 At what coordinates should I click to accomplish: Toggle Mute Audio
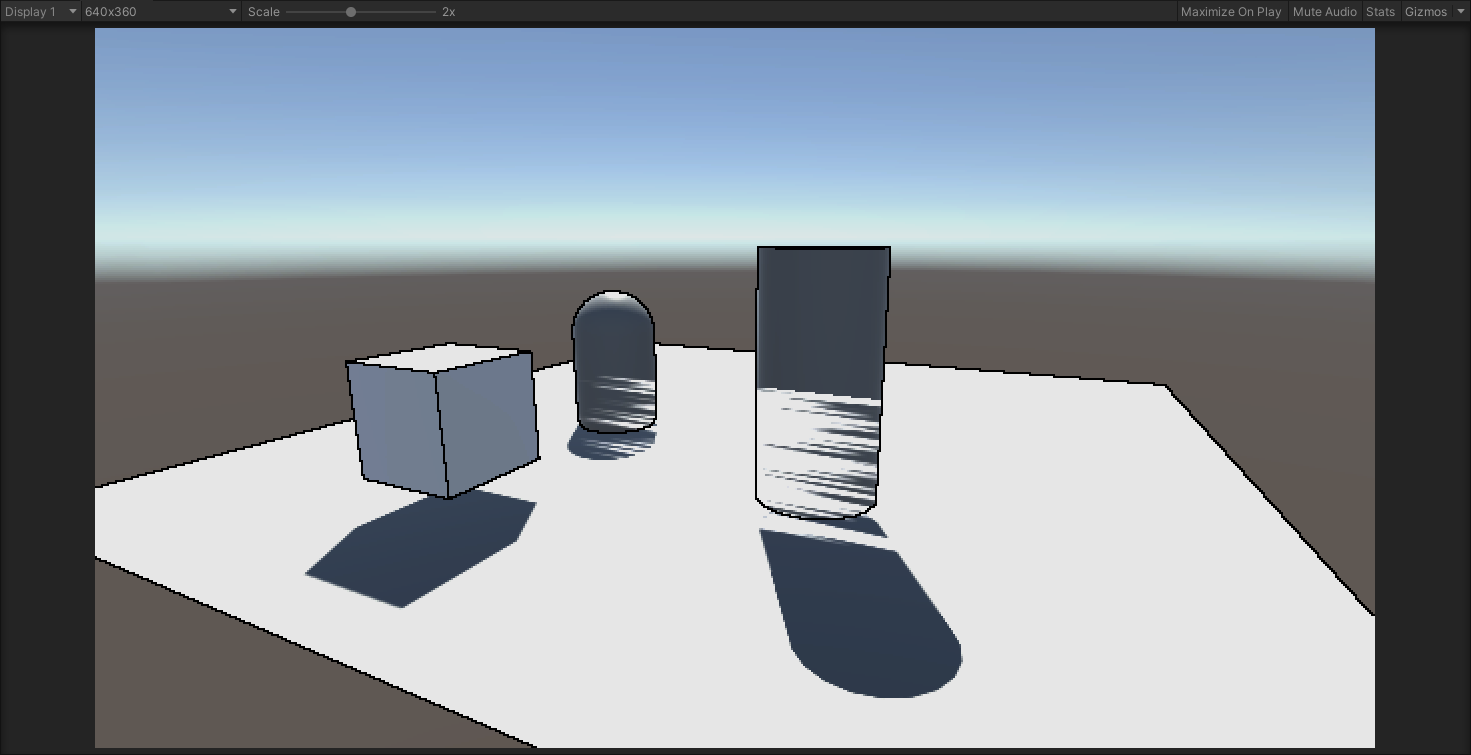point(1324,12)
